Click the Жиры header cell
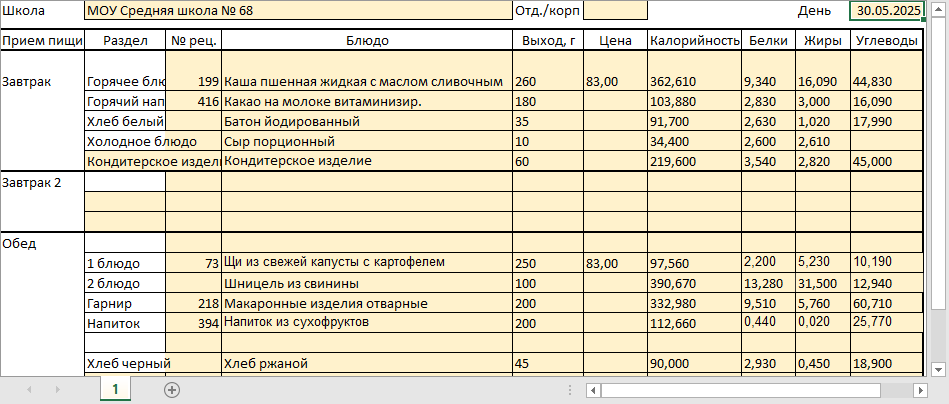The width and height of the screenshot is (949, 404). pyautogui.click(x=823, y=41)
